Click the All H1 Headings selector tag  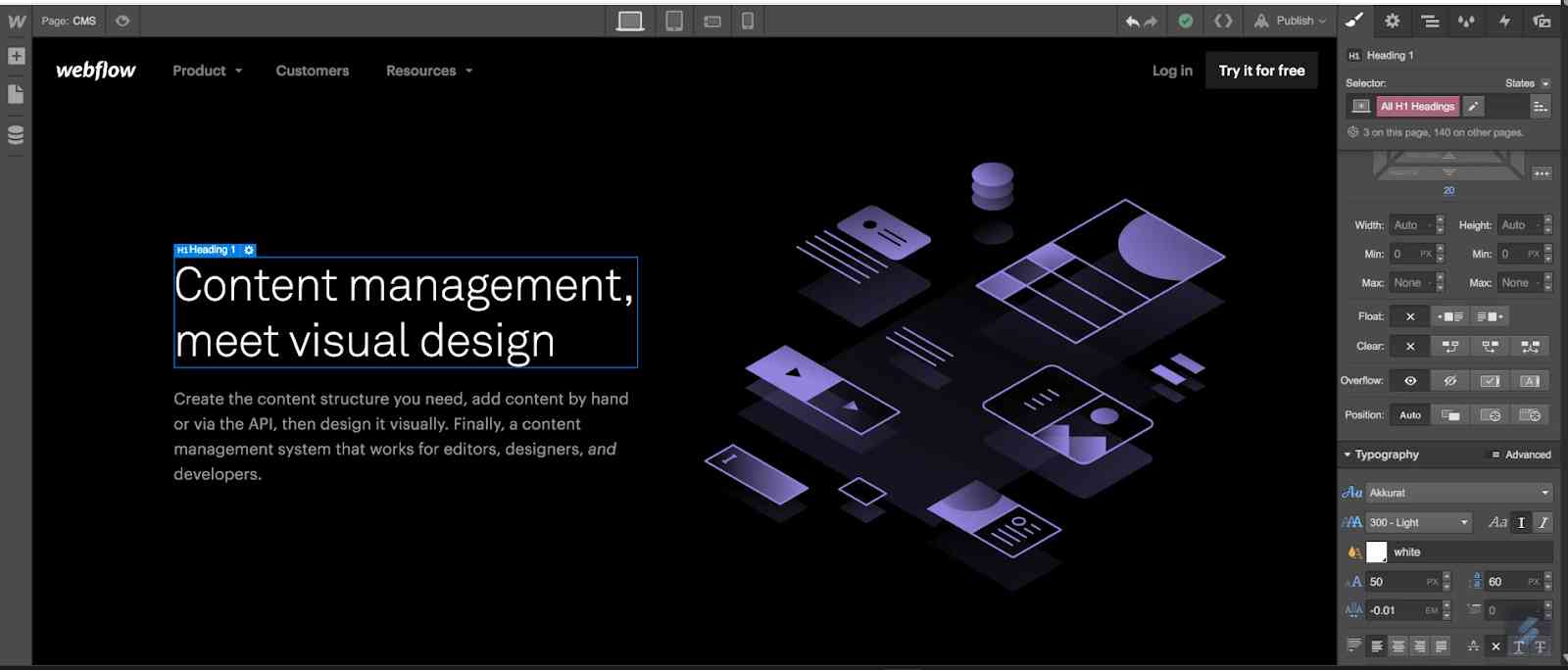point(1418,106)
